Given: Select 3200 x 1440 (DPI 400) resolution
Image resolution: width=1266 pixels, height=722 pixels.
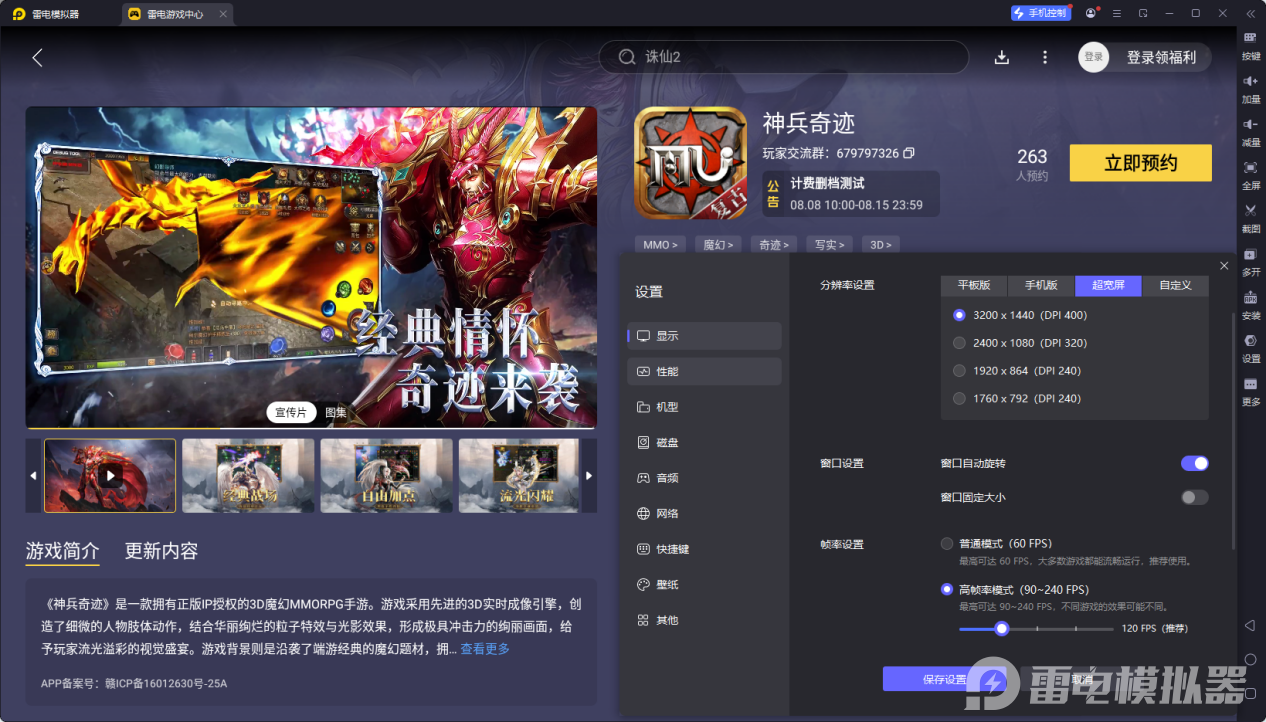Looking at the screenshot, I should [x=960, y=315].
